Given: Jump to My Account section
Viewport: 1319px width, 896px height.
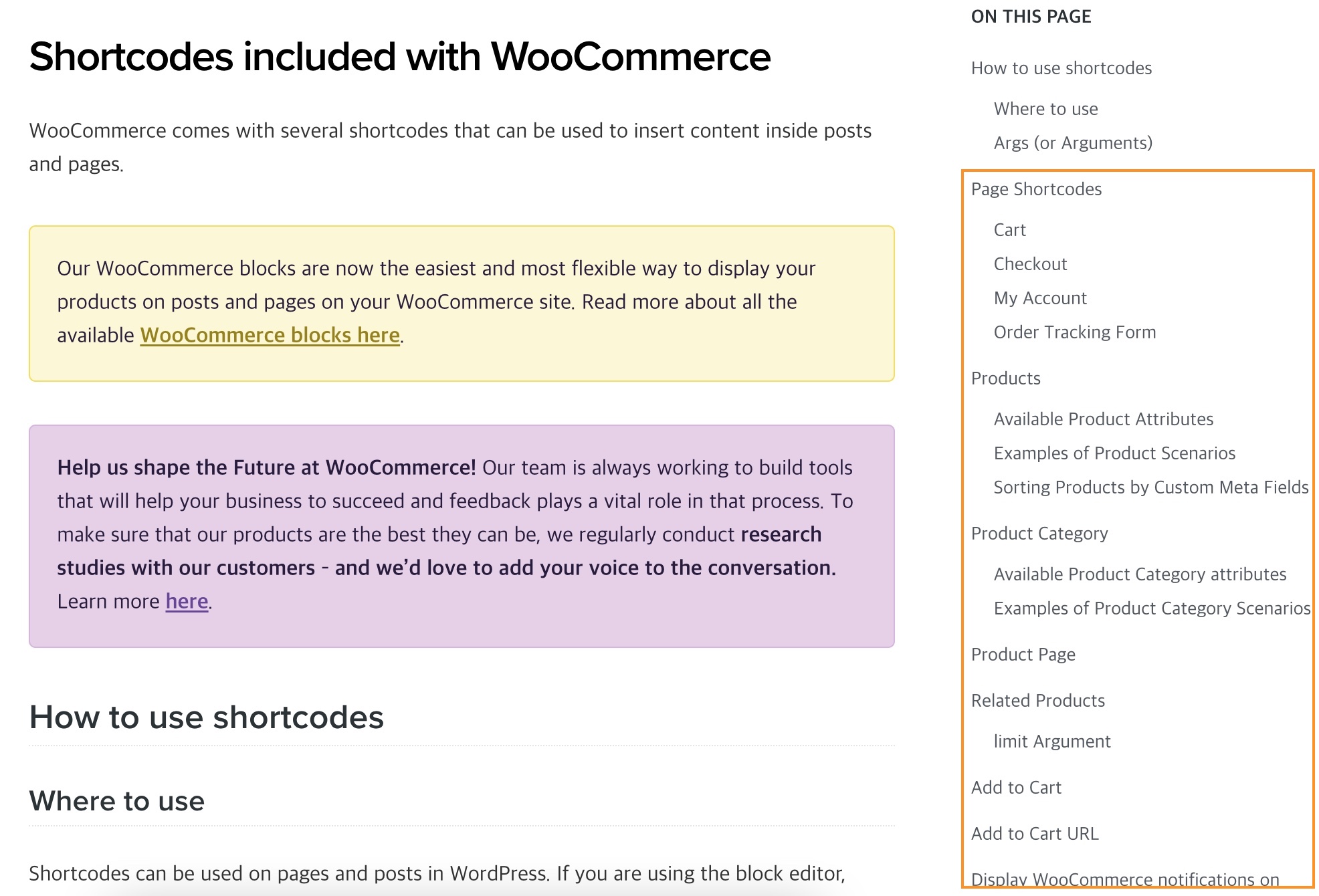Looking at the screenshot, I should (x=1040, y=298).
